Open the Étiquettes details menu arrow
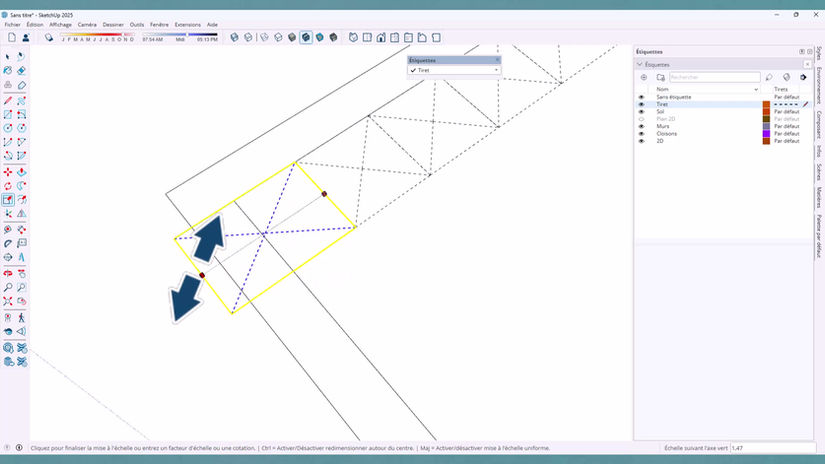This screenshot has width=825, height=464. [x=803, y=77]
